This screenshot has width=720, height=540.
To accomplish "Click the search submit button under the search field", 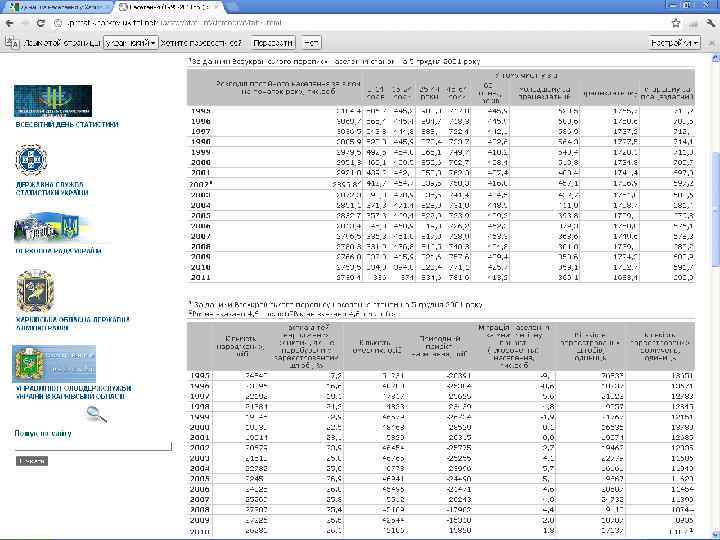I will (32, 461).
